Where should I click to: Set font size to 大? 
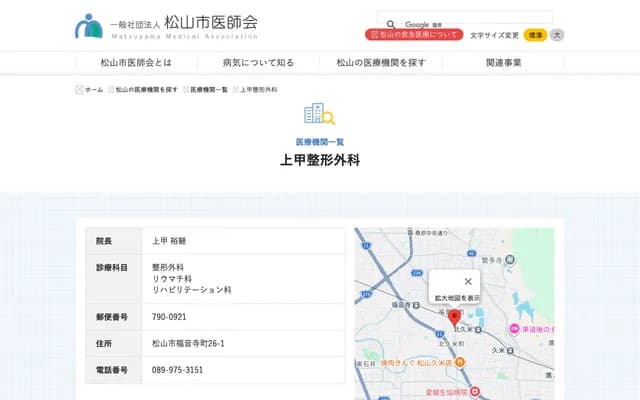tap(557, 35)
